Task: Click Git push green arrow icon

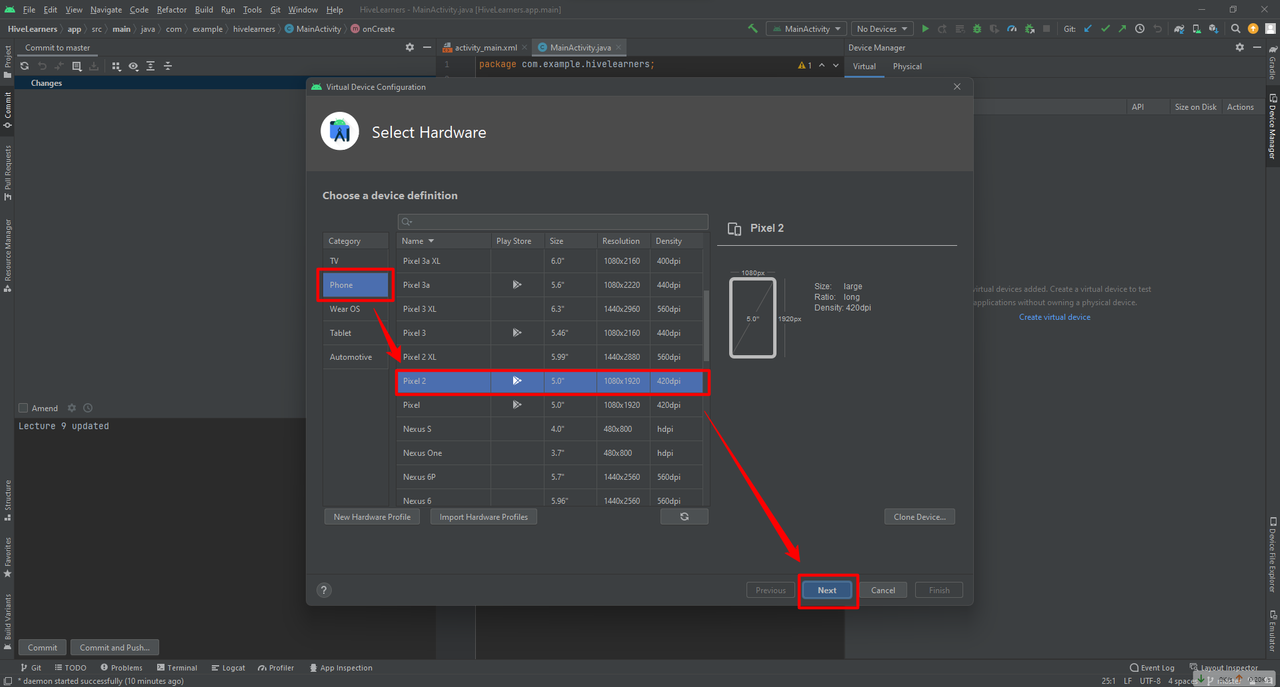Action: (x=1122, y=29)
